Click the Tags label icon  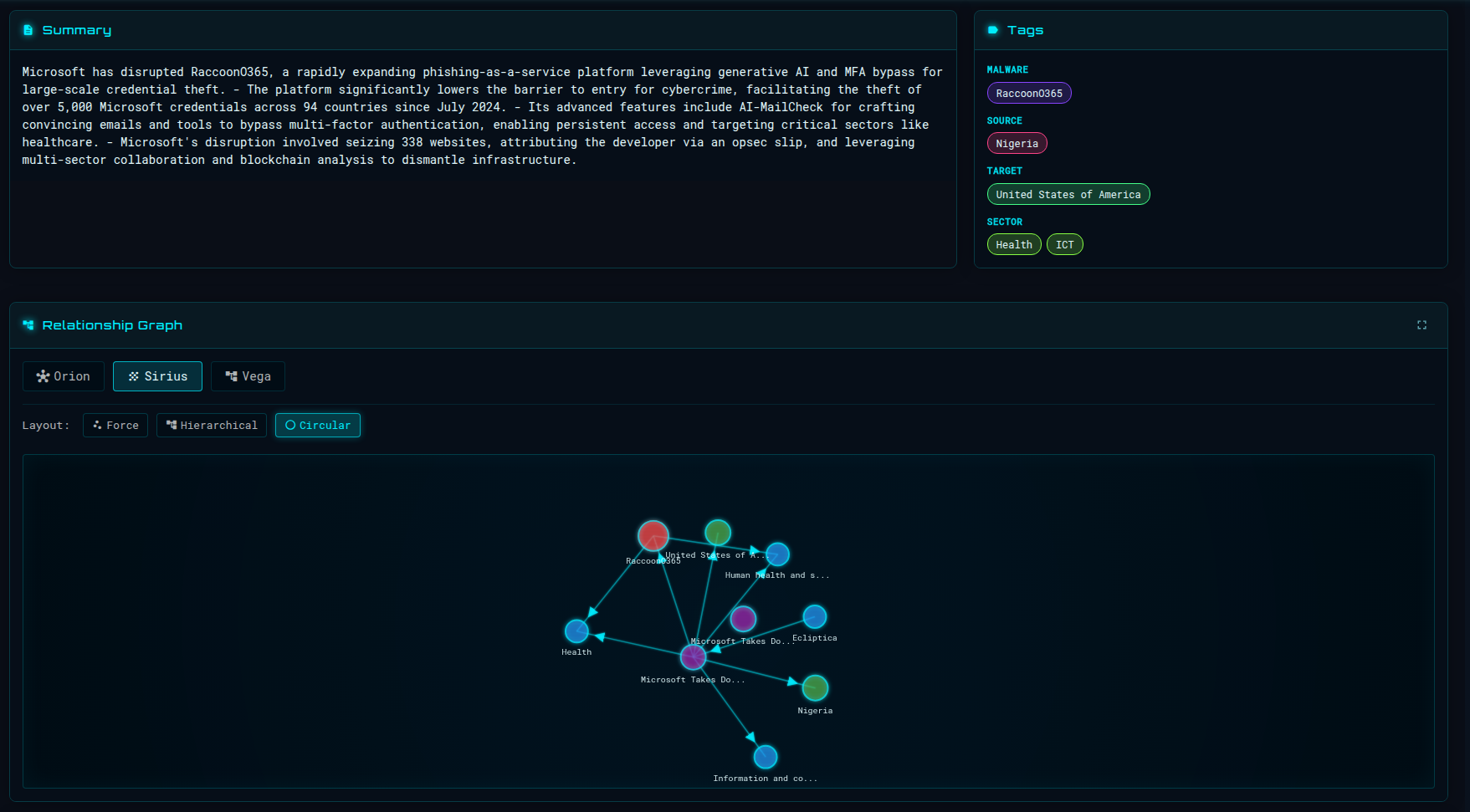point(993,30)
